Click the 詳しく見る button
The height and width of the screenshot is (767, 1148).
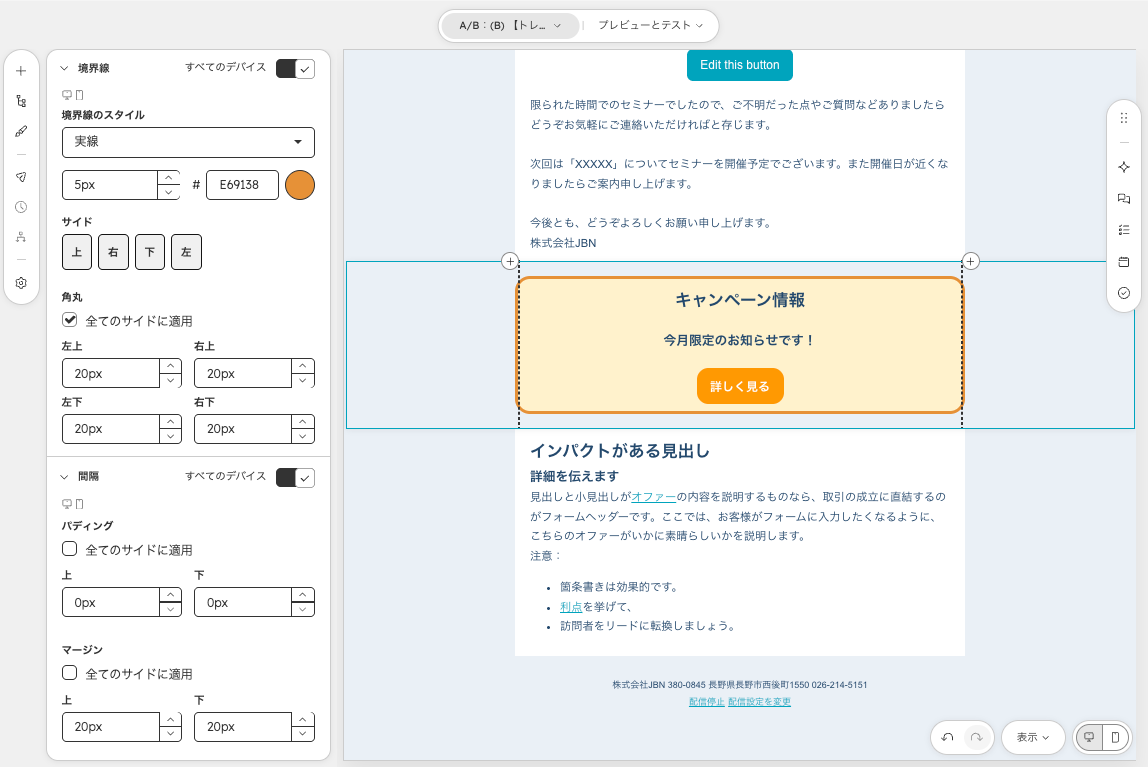coord(739,386)
